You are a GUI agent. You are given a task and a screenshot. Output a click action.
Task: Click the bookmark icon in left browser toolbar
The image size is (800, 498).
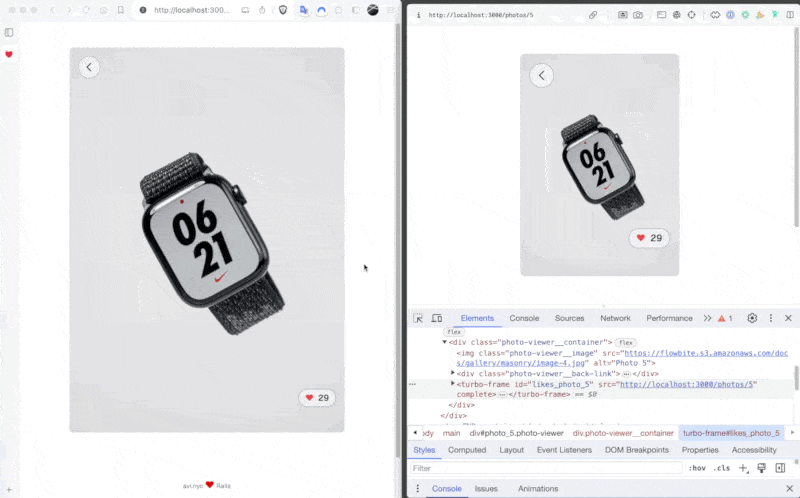(x=120, y=10)
